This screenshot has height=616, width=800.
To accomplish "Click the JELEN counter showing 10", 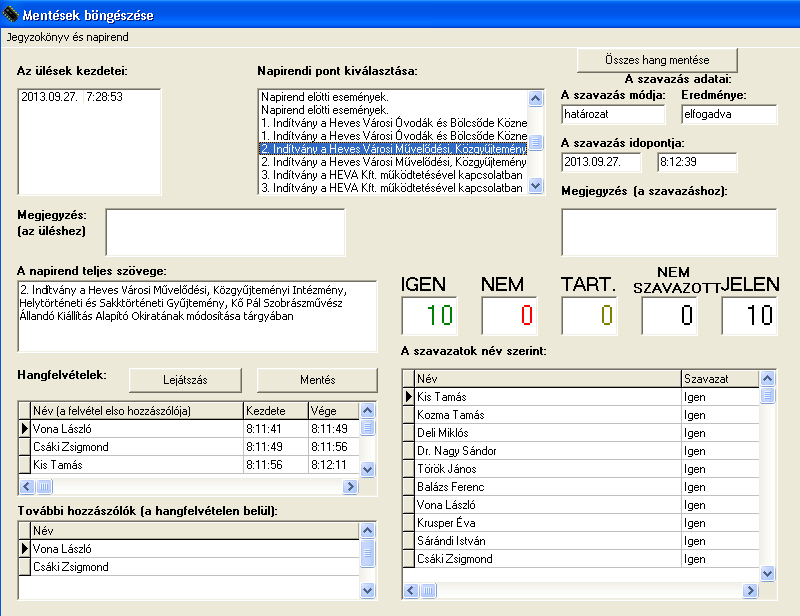I will 749,315.
